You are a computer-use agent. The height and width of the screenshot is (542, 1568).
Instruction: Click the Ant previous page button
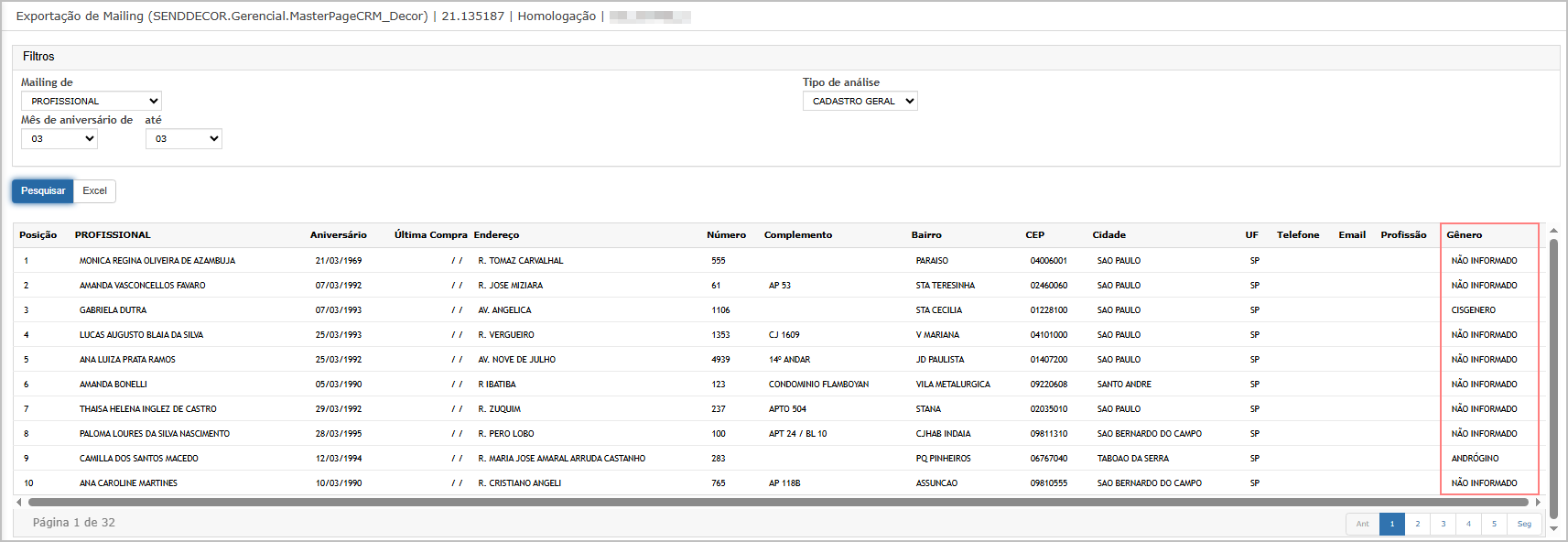1362,525
